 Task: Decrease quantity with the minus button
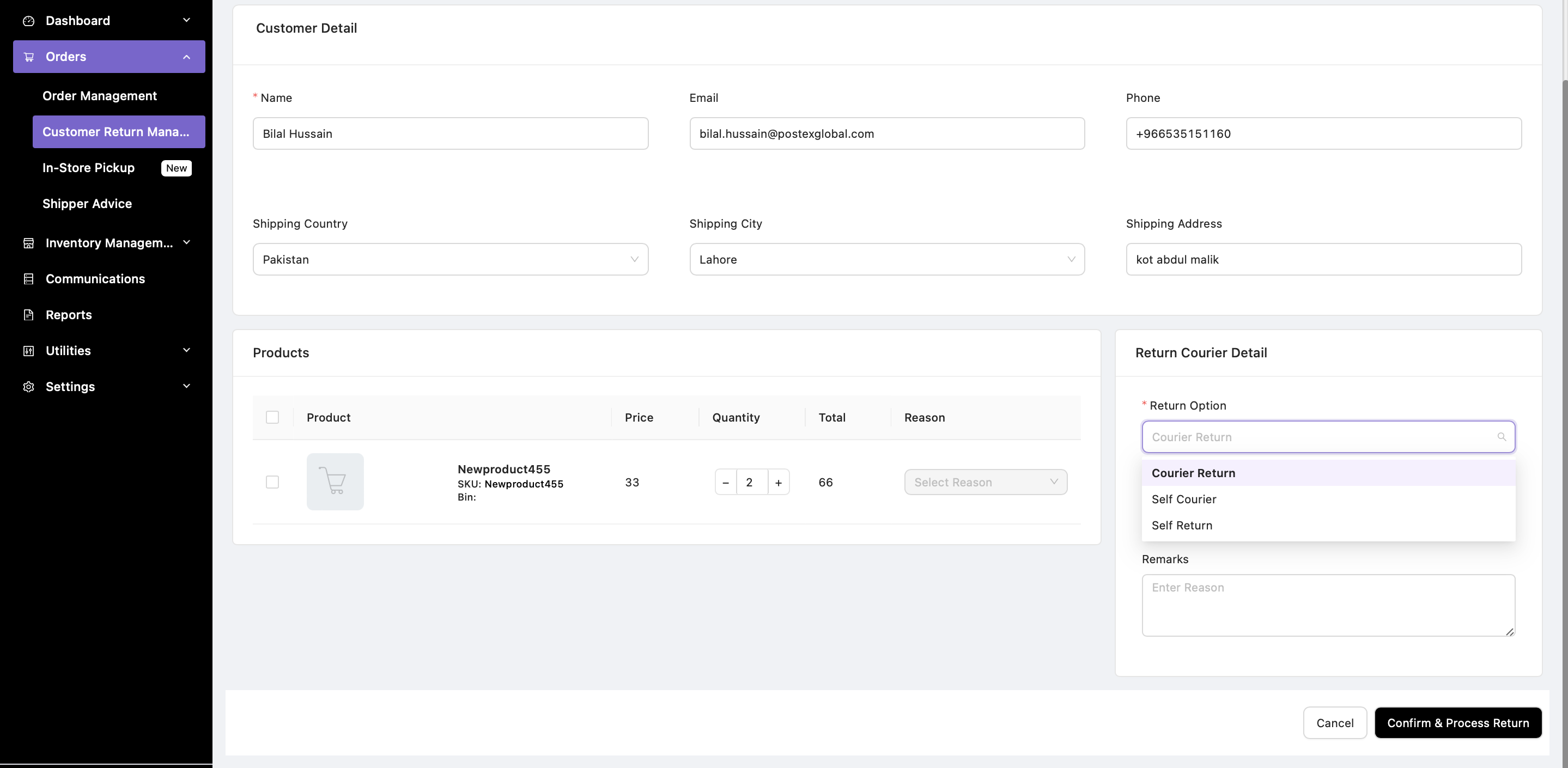click(726, 482)
